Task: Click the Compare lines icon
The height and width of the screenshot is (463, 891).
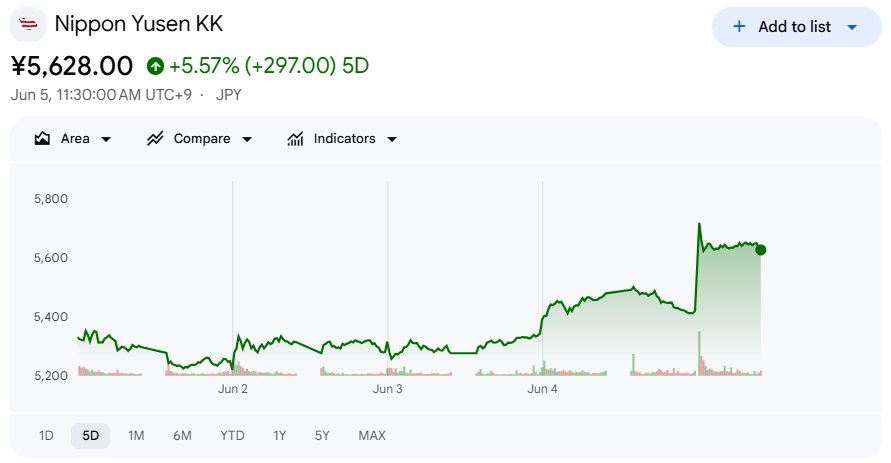Action: [155, 139]
